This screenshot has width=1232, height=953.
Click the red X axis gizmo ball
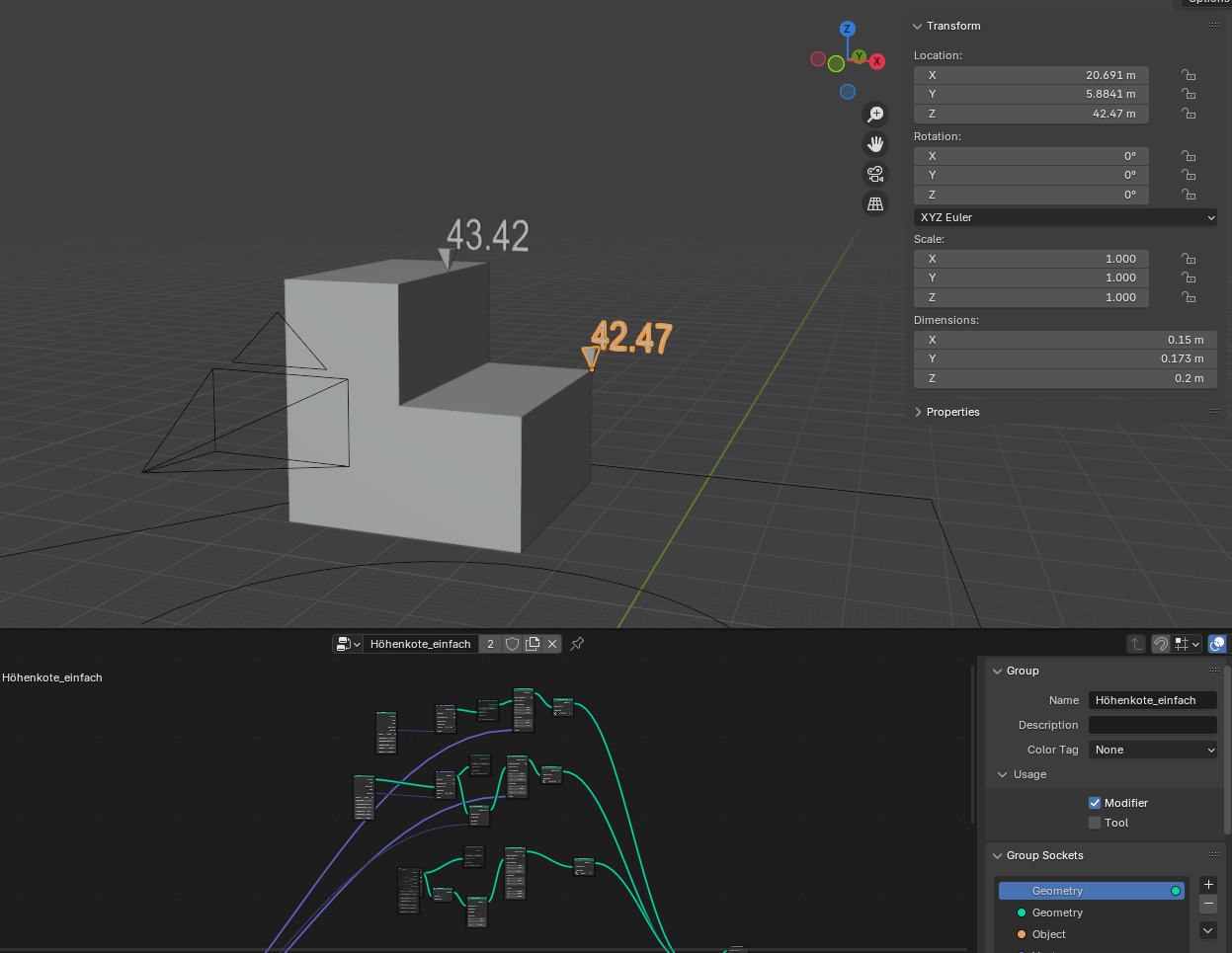tap(876, 61)
